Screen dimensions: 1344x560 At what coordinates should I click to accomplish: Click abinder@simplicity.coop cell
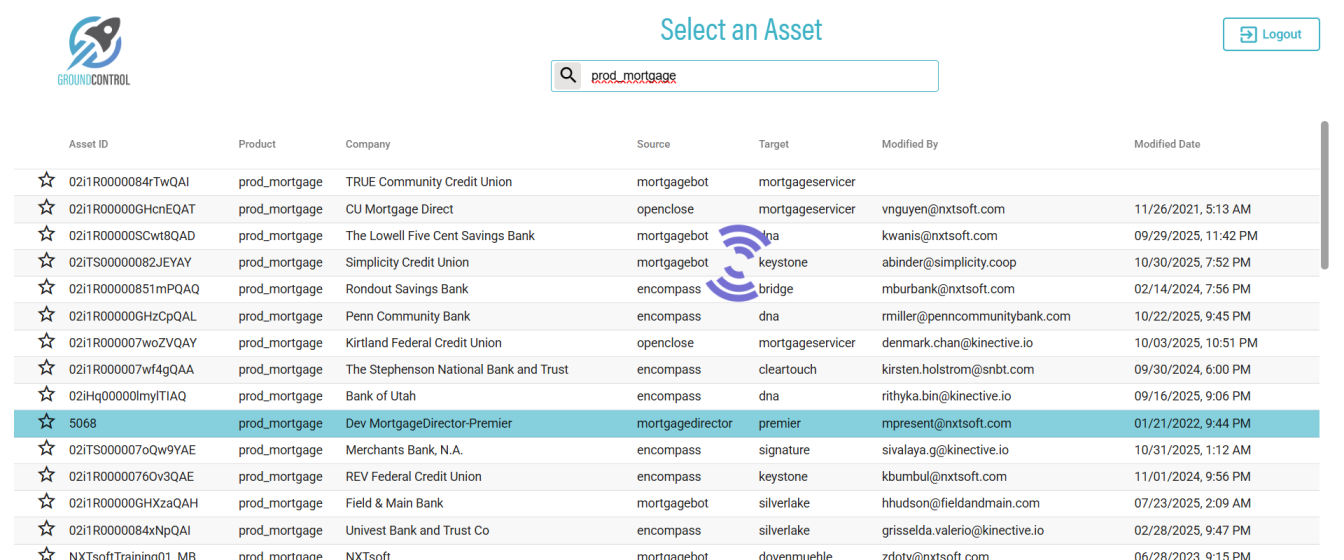[949, 262]
